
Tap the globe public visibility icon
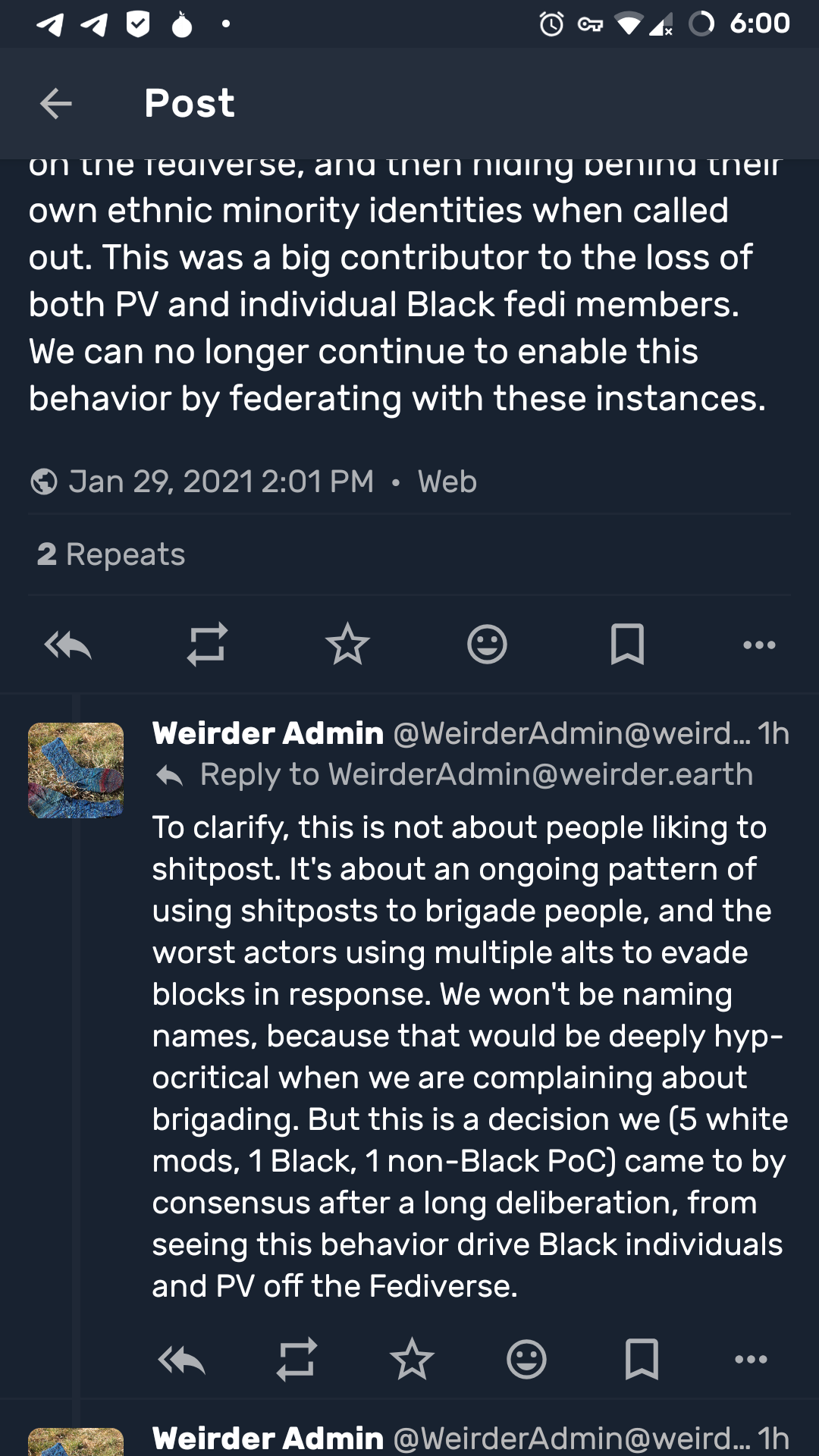[x=44, y=482]
